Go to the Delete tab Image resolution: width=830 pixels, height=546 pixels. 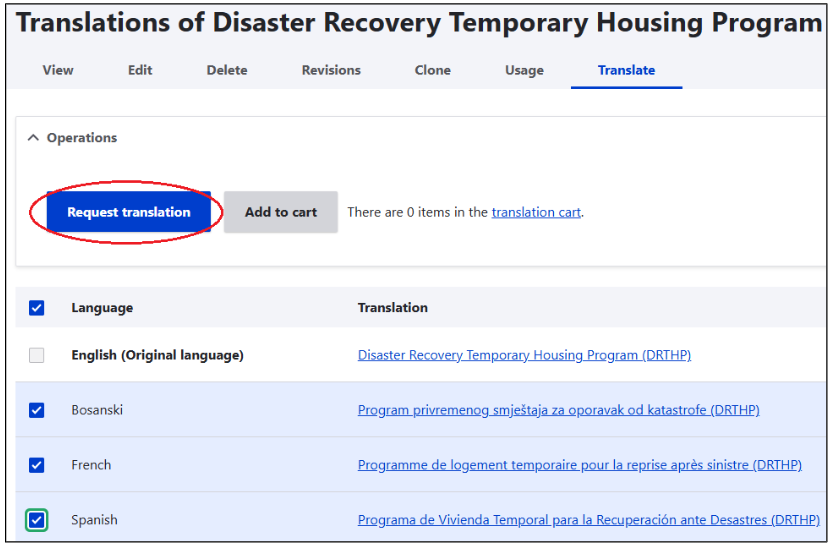click(x=227, y=70)
